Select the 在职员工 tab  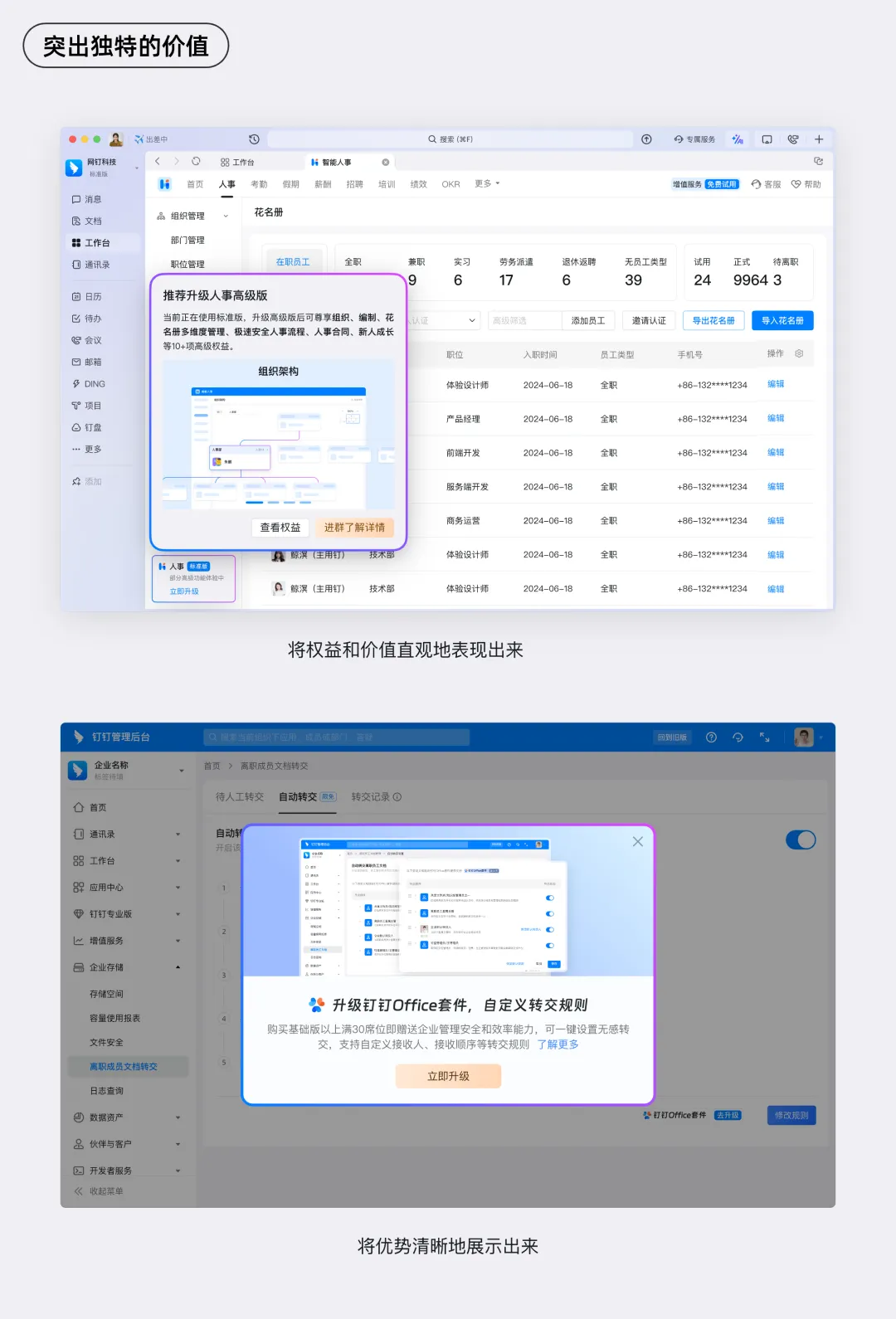293,262
